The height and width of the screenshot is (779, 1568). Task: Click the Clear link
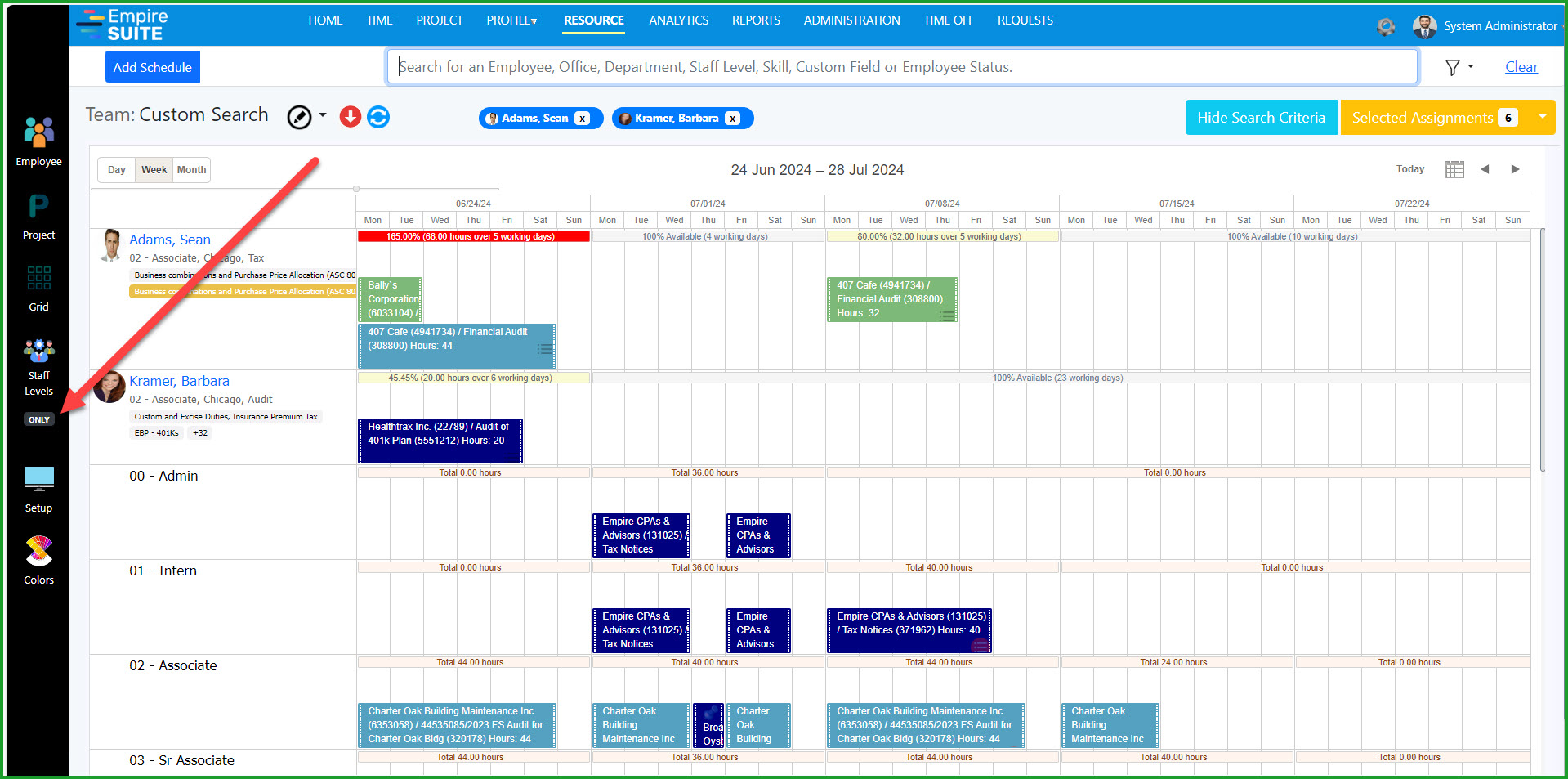[x=1521, y=67]
